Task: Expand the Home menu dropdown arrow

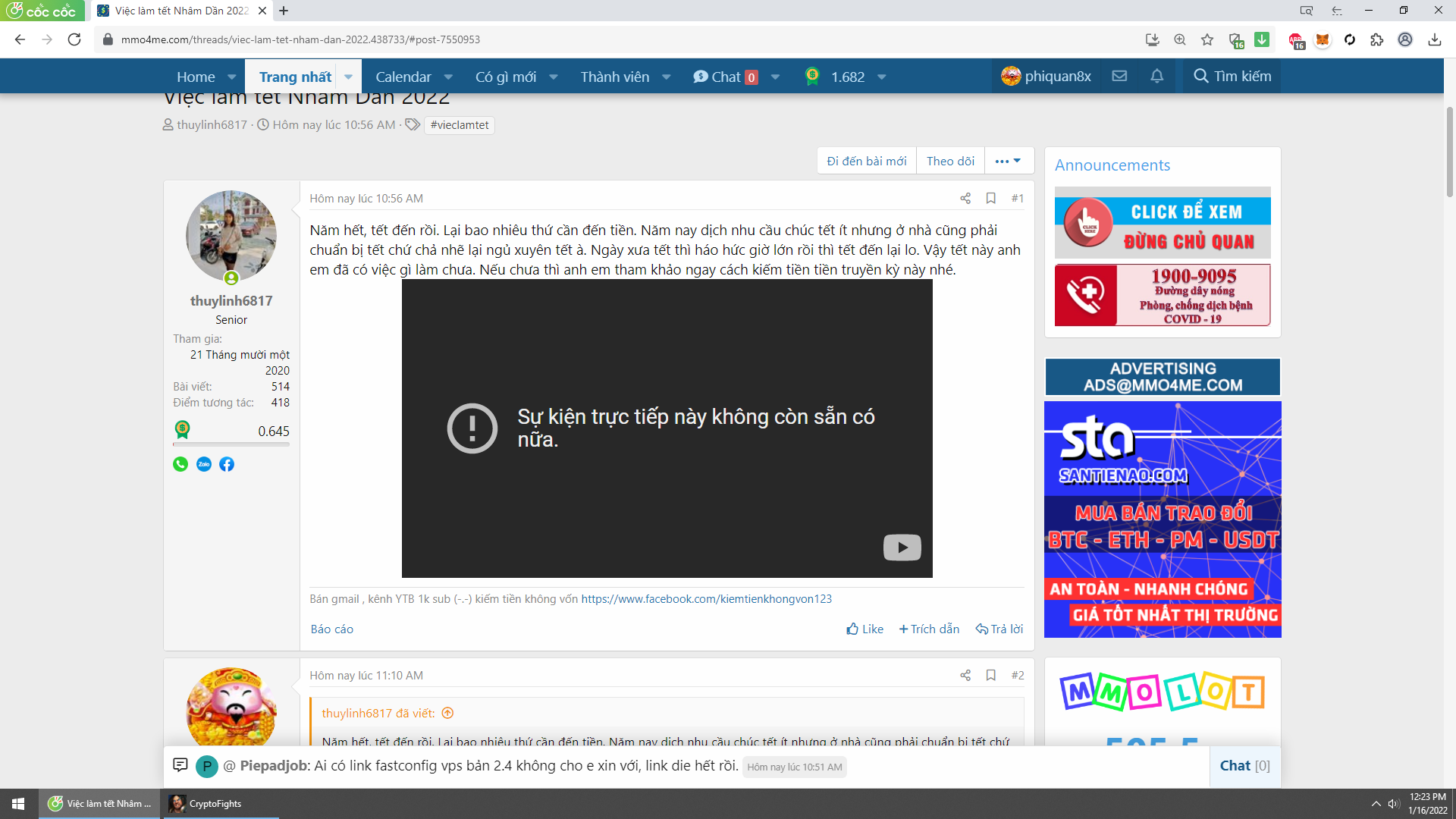Action: (x=232, y=77)
